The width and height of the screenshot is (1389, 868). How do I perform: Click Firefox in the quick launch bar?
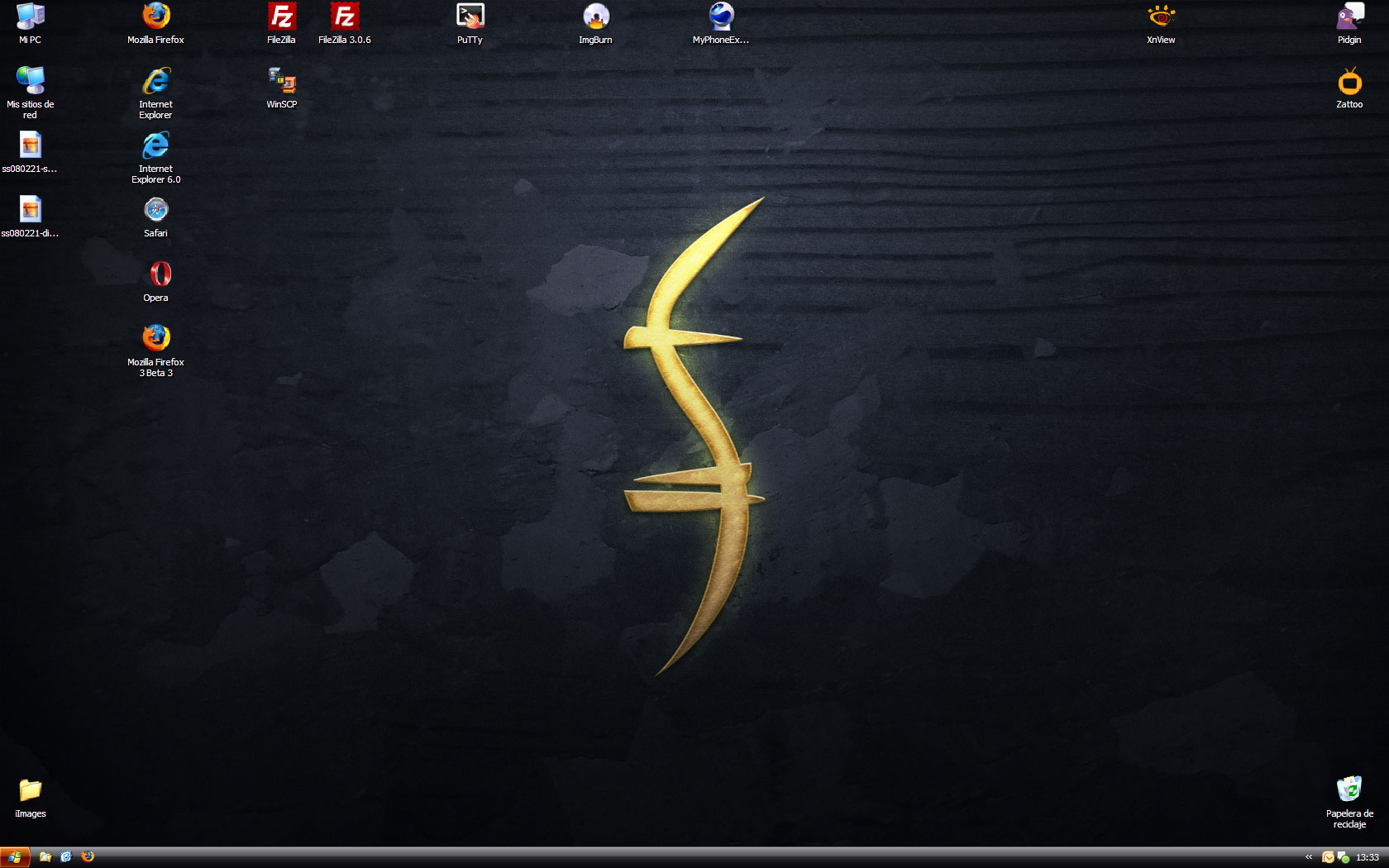(88, 857)
